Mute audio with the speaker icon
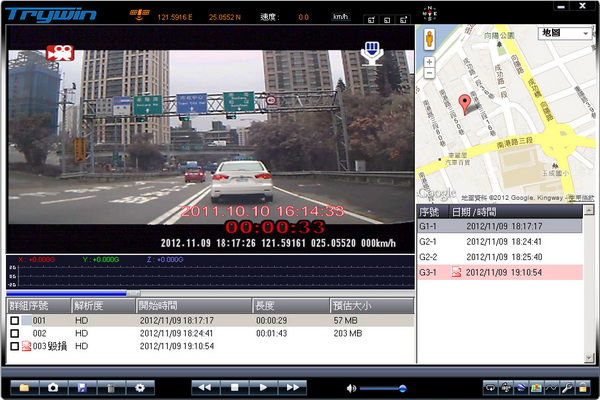 click(x=351, y=387)
